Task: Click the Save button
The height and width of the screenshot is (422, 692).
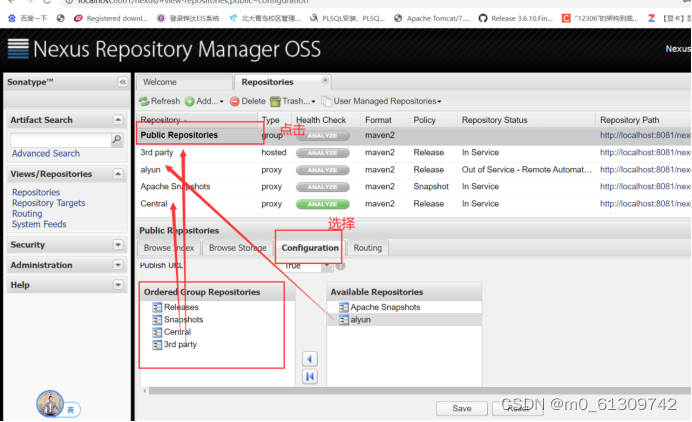Action: coord(462,409)
